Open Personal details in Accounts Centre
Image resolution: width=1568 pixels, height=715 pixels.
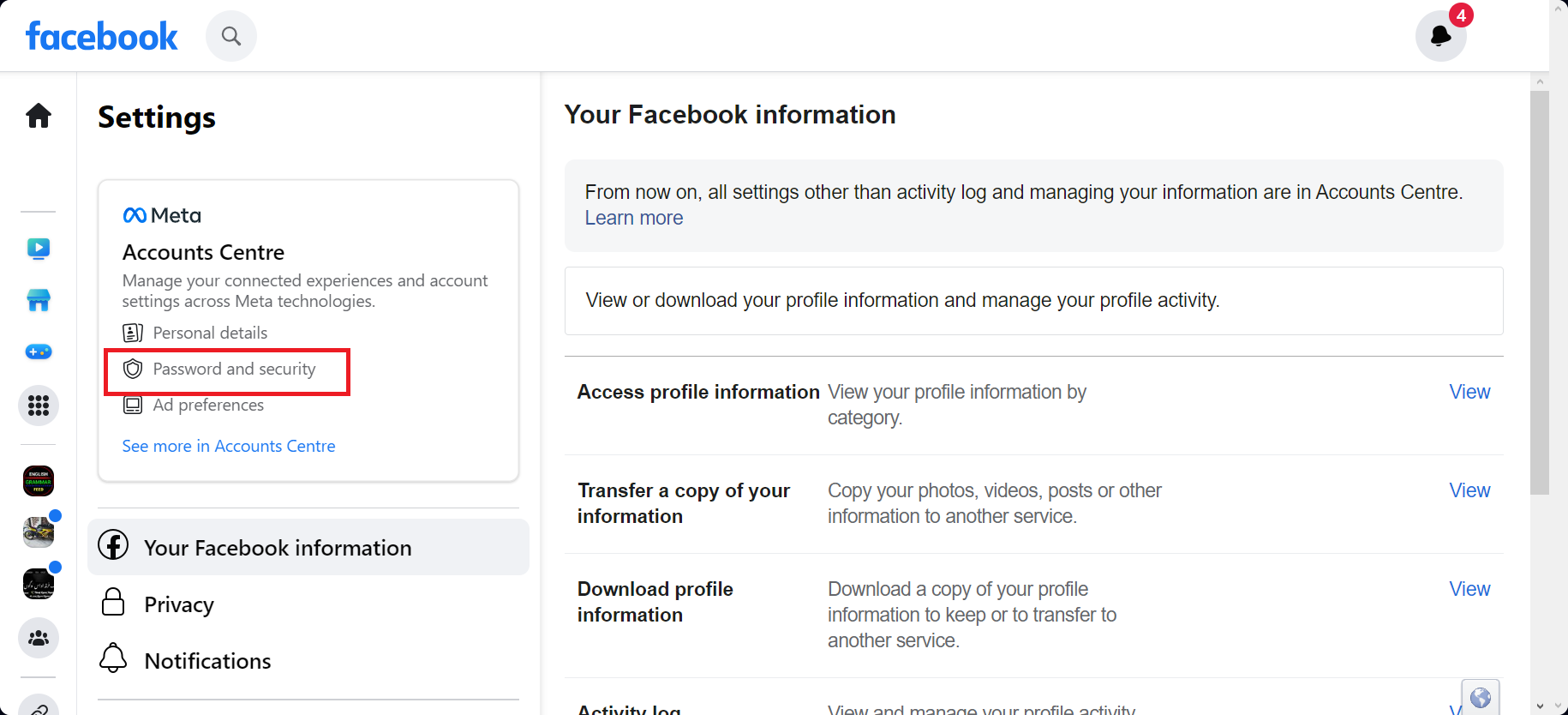[210, 333]
